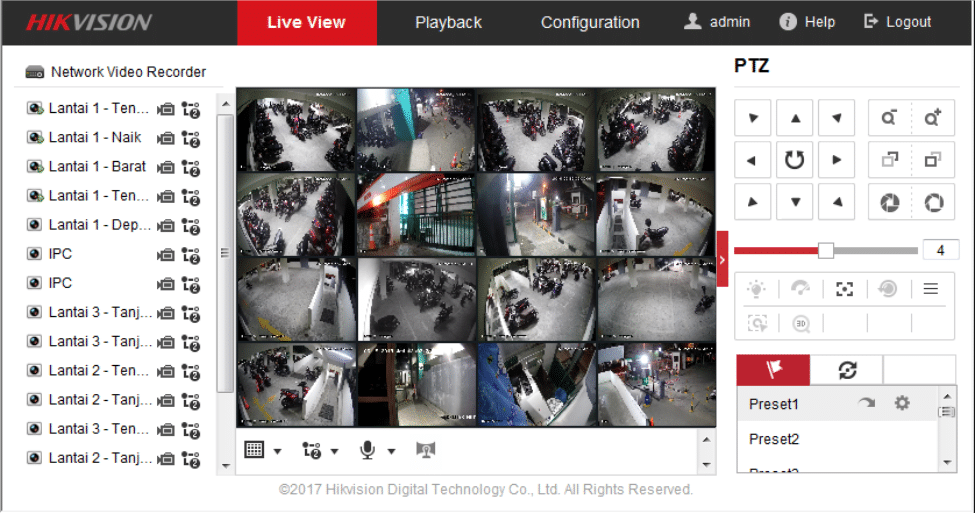Select the Preset flag tab
This screenshot has height=513, width=975.
[774, 370]
